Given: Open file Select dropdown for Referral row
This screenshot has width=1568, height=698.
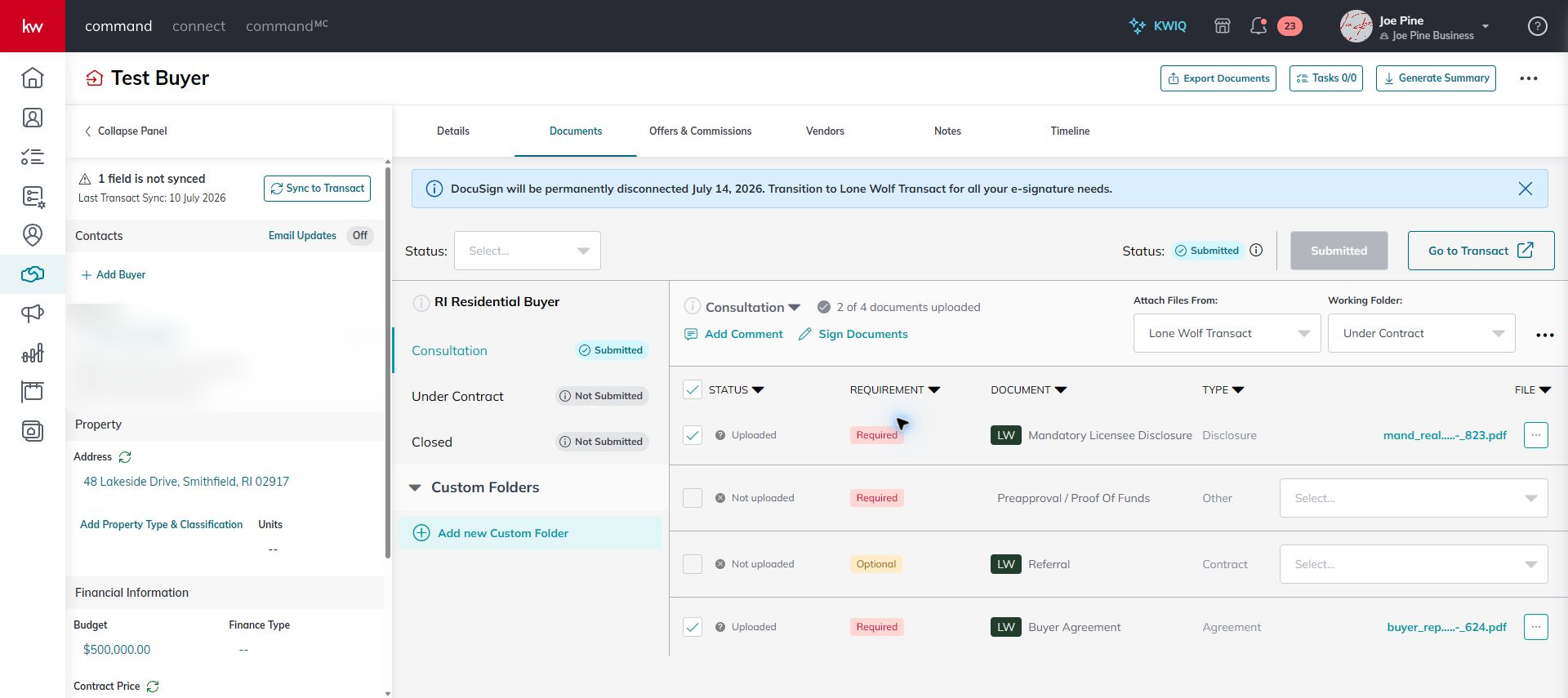Looking at the screenshot, I should pos(1414,564).
